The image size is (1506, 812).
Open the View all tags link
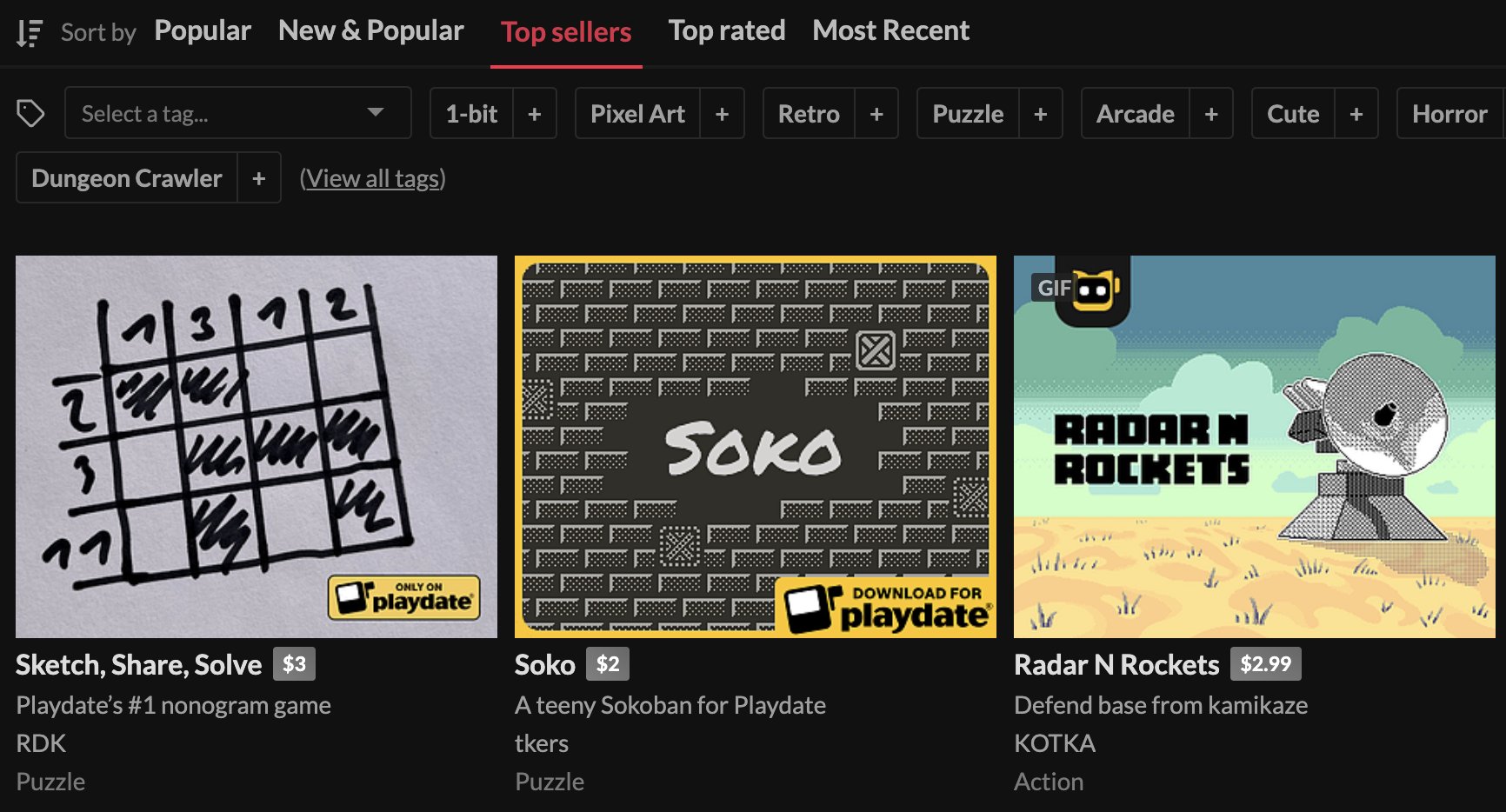(x=372, y=178)
